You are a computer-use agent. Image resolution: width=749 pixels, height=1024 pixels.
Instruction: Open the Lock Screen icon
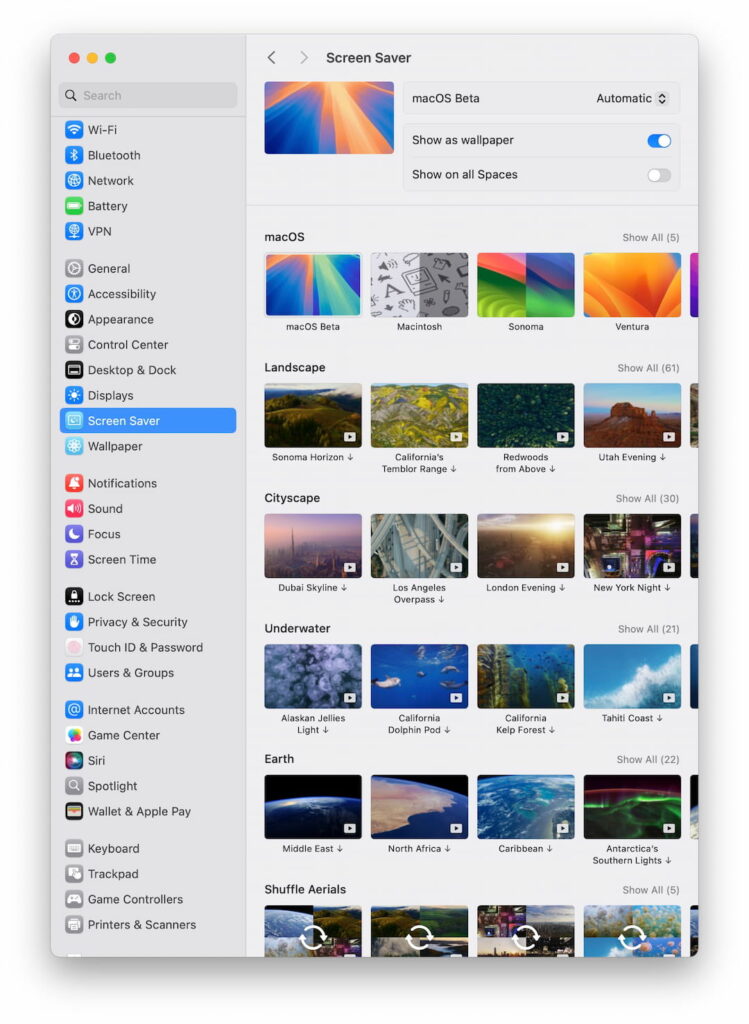(74, 596)
